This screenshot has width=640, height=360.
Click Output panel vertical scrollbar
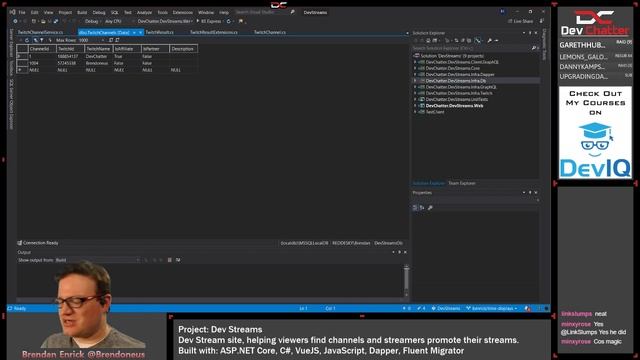406,281
